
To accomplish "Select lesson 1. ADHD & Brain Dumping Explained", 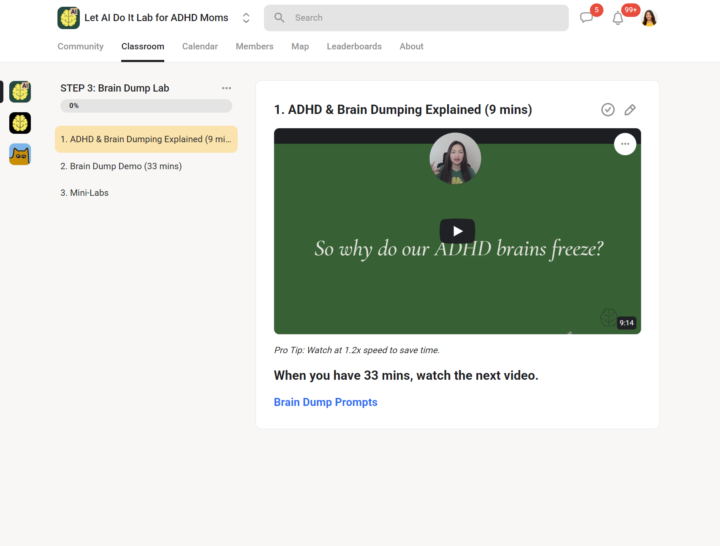I will (146, 139).
